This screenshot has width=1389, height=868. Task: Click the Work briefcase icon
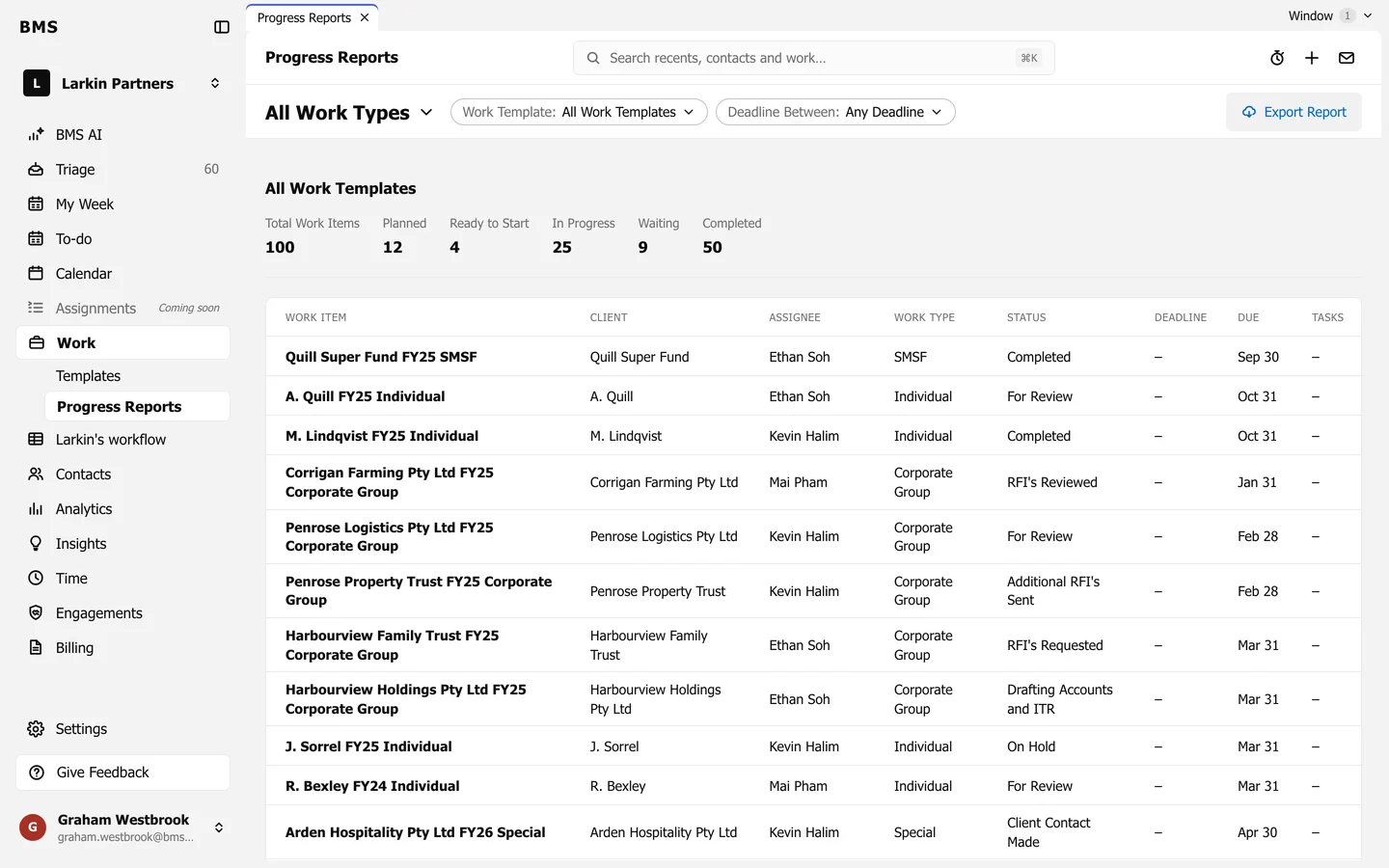[x=37, y=343]
